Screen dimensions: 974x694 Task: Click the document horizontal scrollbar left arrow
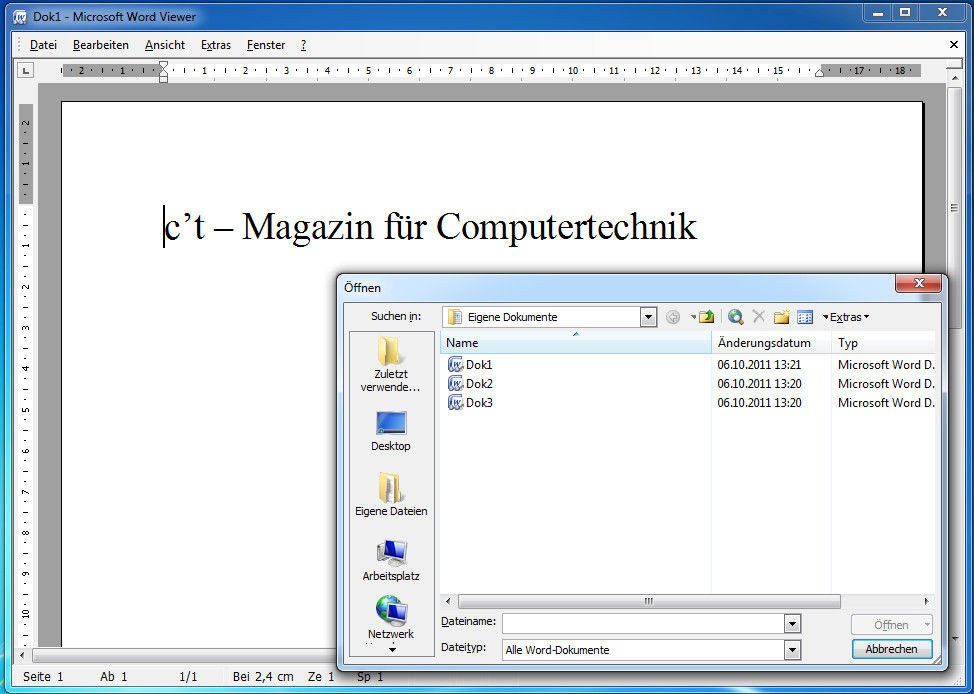(x=23, y=655)
